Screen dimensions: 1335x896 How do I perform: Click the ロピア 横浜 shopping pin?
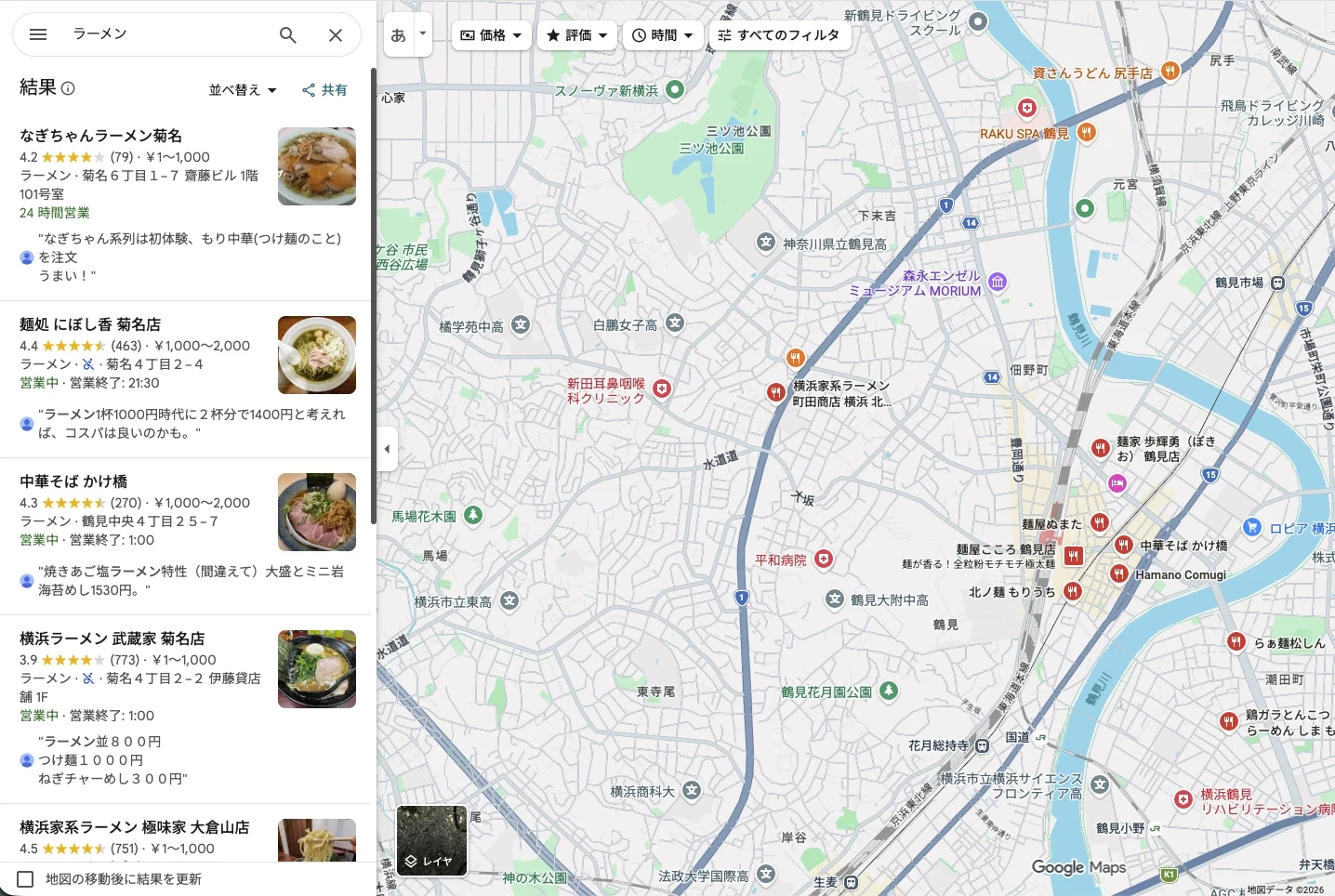click(x=1252, y=527)
